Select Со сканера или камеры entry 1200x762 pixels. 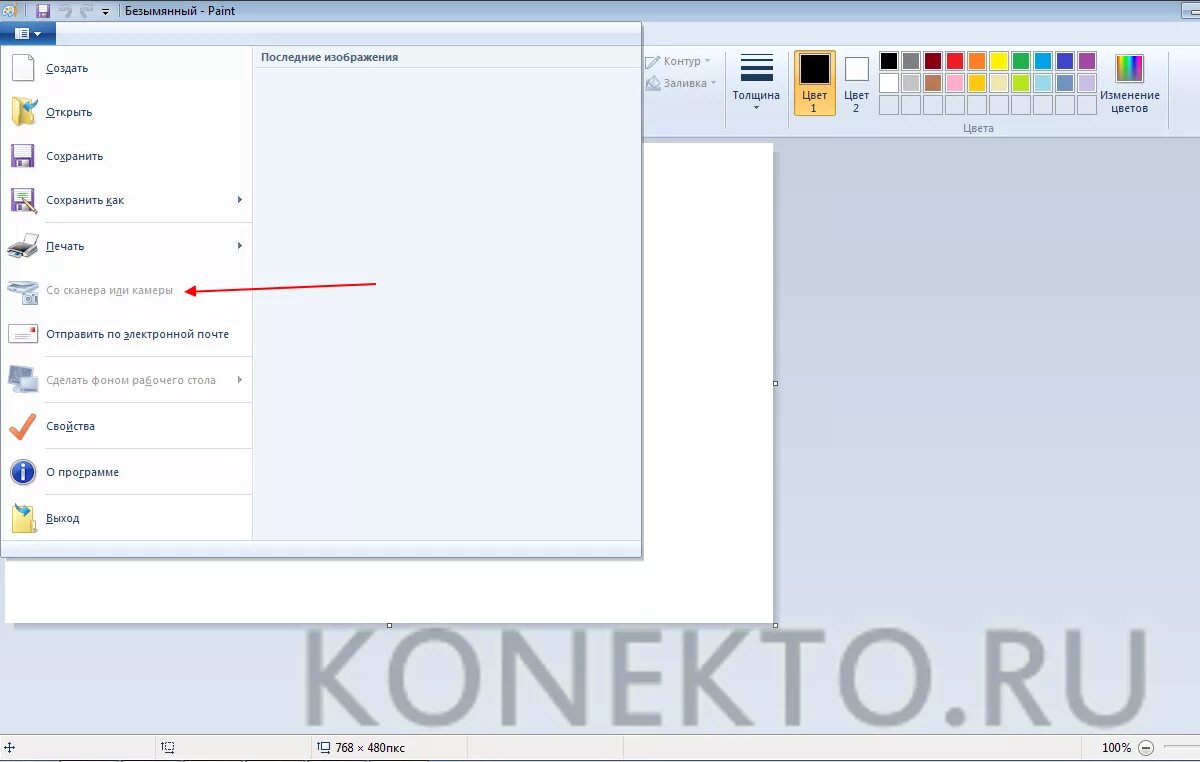[x=127, y=290]
